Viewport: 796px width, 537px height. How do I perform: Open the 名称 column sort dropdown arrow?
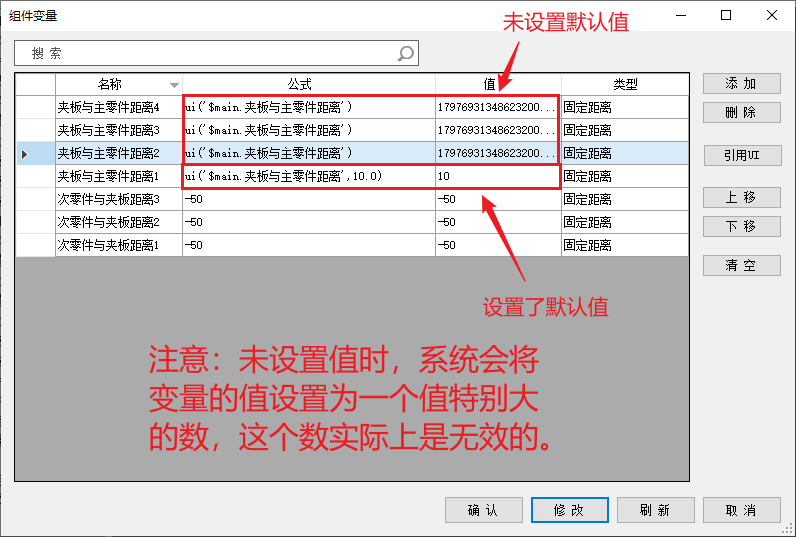tap(174, 85)
